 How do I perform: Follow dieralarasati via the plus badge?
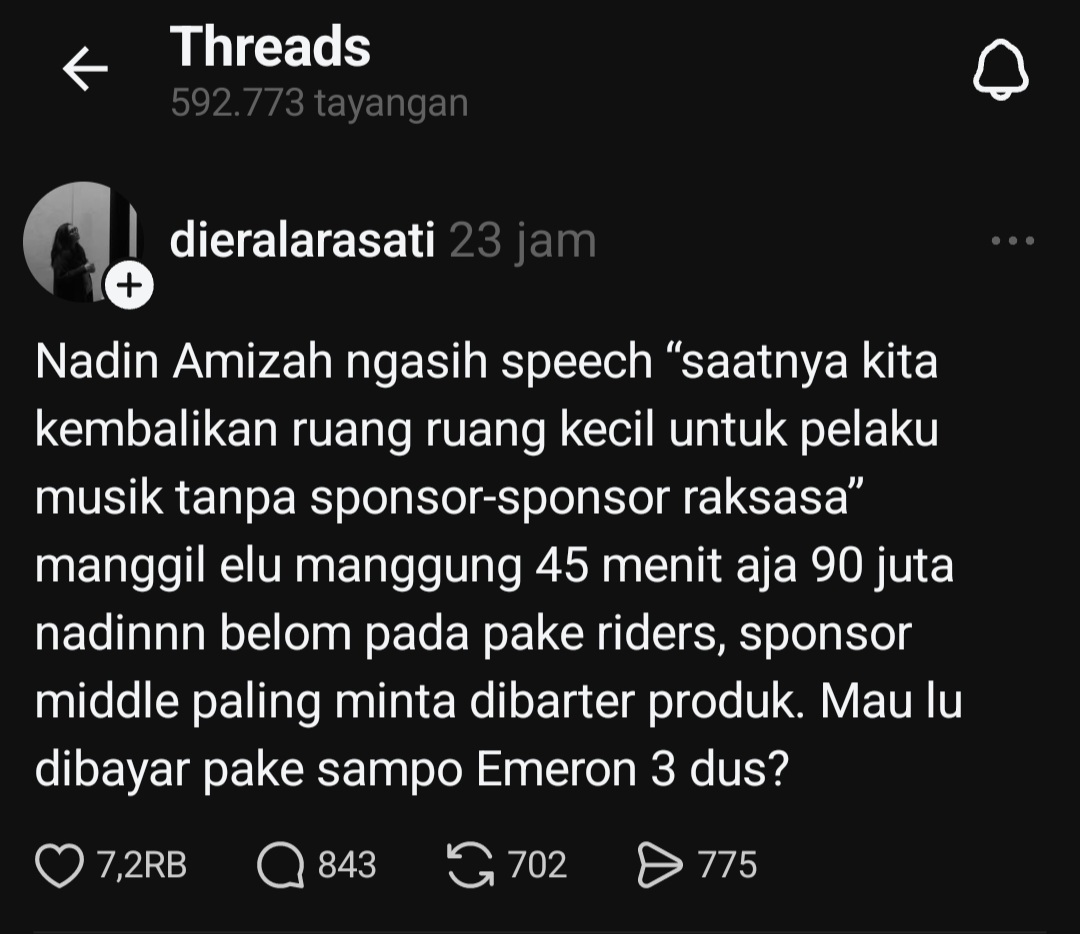click(x=129, y=287)
